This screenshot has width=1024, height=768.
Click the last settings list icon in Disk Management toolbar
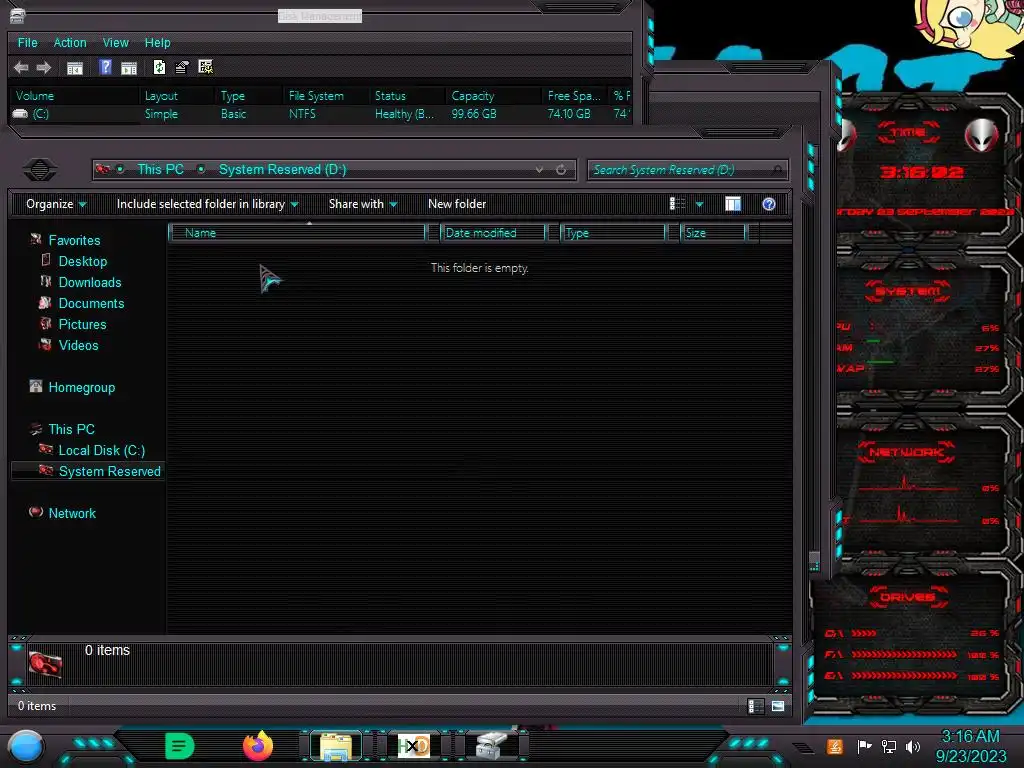[x=206, y=67]
